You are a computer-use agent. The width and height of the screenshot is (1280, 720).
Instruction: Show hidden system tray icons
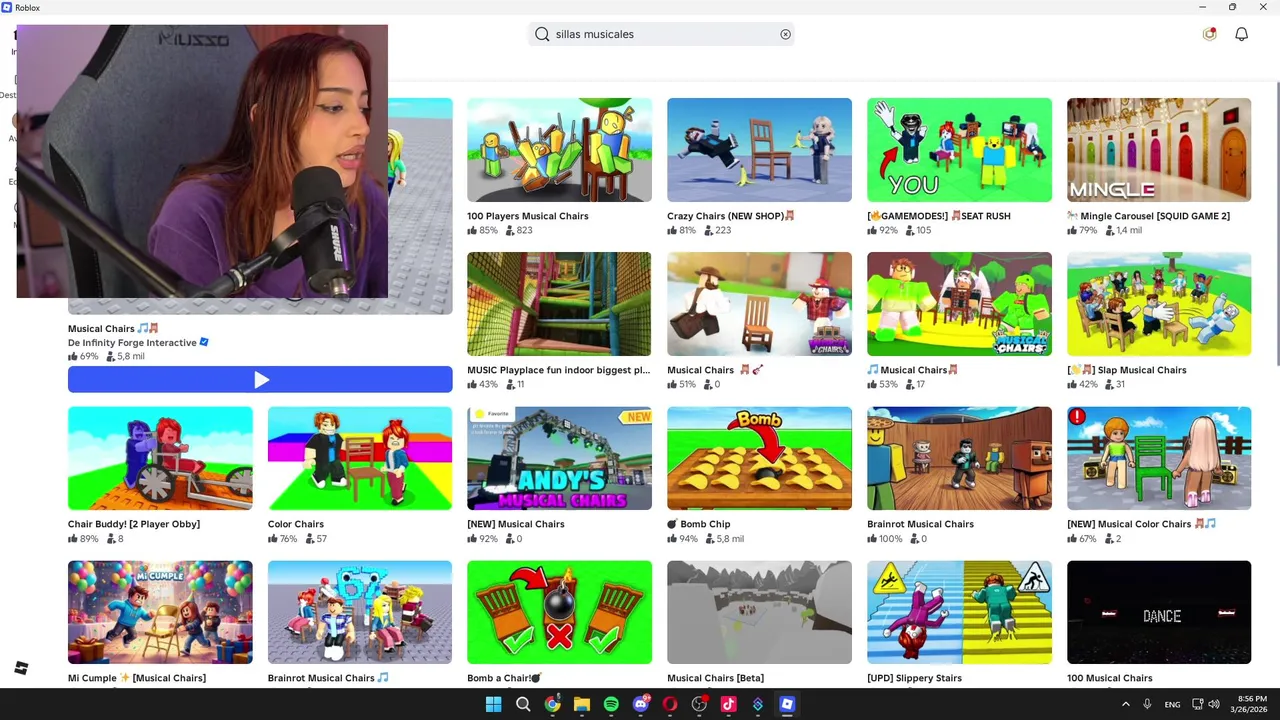[x=1125, y=704]
